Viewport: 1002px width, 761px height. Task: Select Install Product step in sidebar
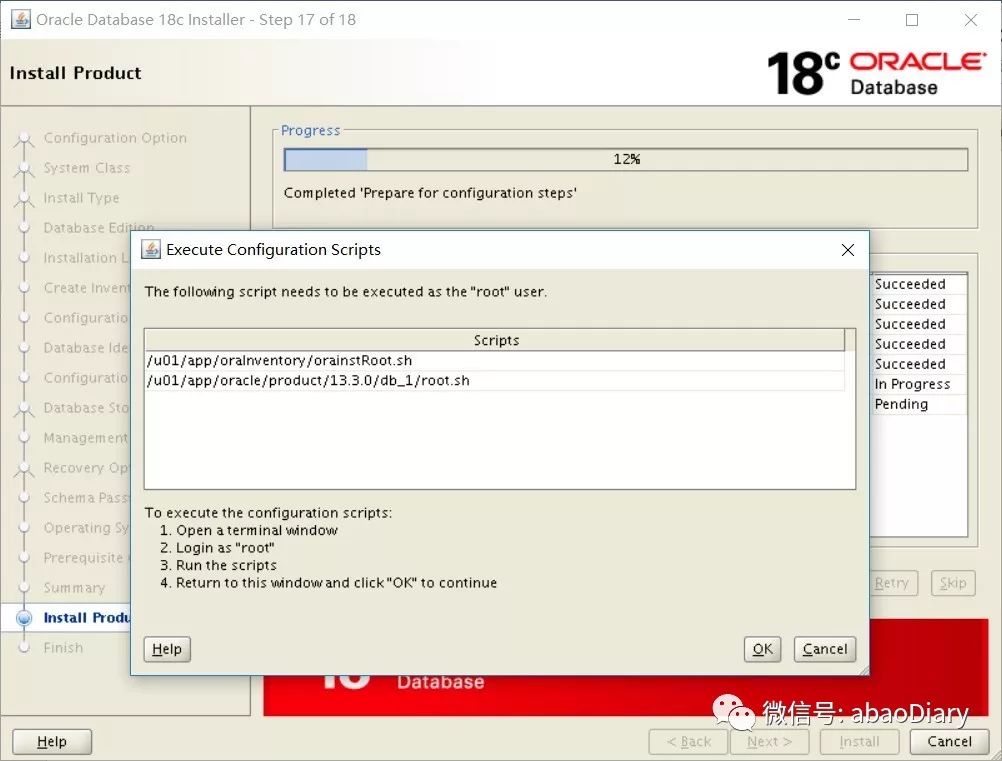click(86, 618)
